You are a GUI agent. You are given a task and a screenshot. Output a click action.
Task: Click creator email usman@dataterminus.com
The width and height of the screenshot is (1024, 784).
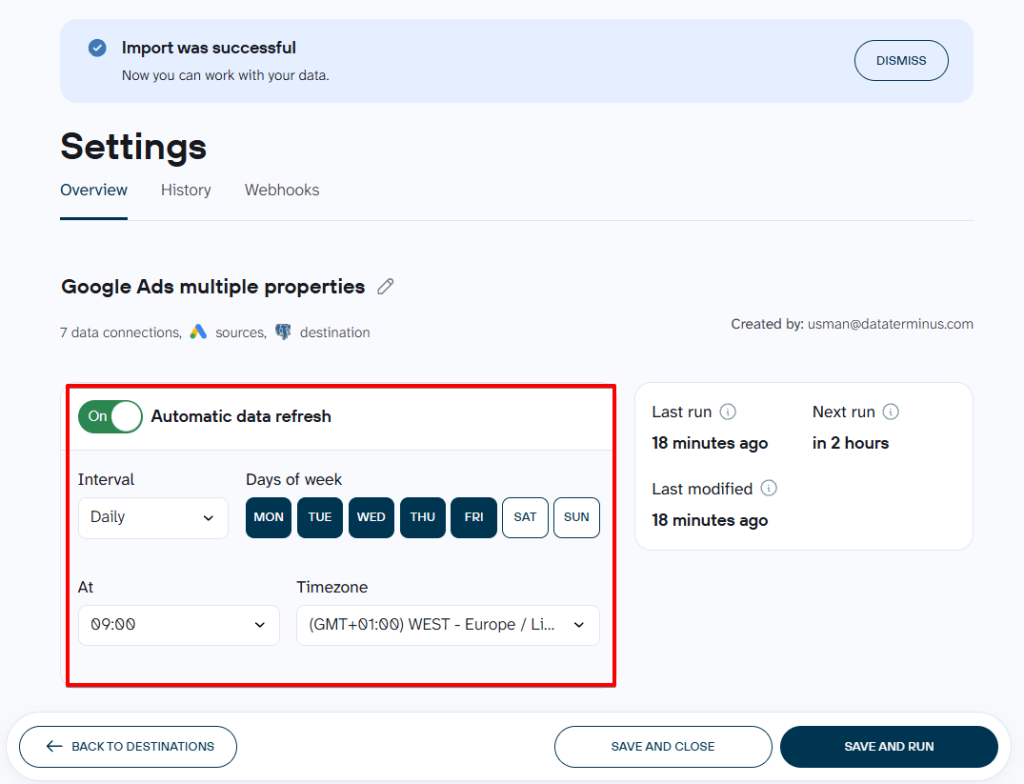pyautogui.click(x=890, y=324)
